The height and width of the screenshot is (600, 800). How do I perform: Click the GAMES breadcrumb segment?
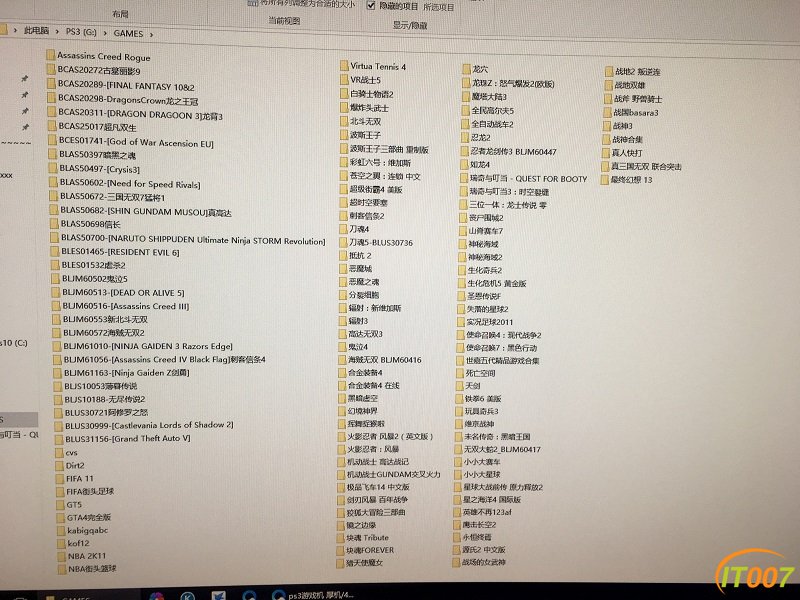point(128,34)
